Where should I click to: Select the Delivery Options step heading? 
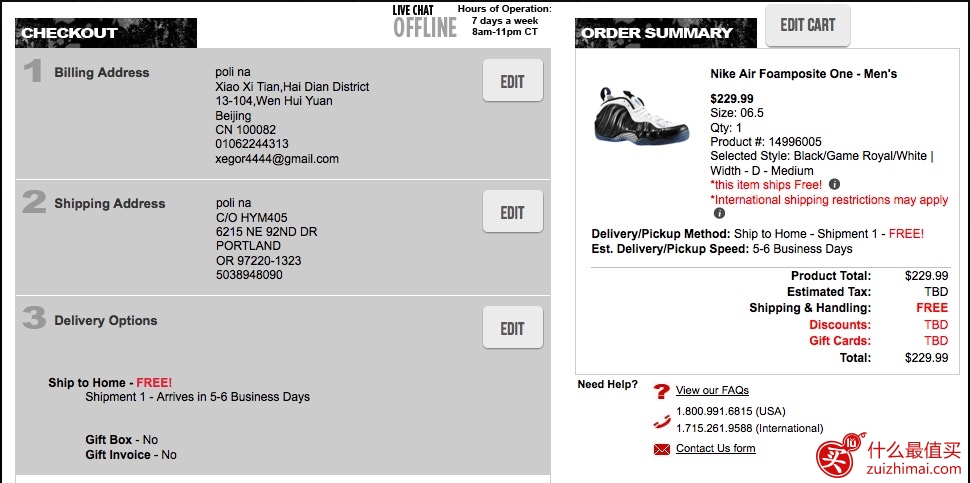[x=106, y=320]
